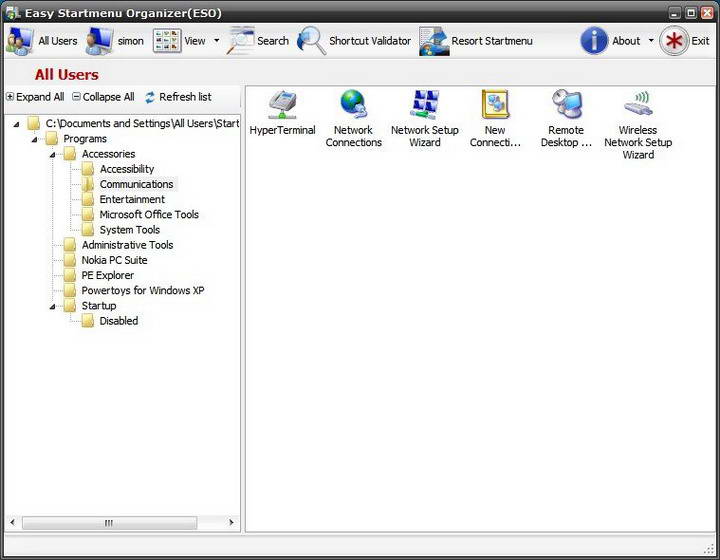Select the HyperTerminal shortcut icon
Viewport: 720px width, 560px height.
pos(282,105)
